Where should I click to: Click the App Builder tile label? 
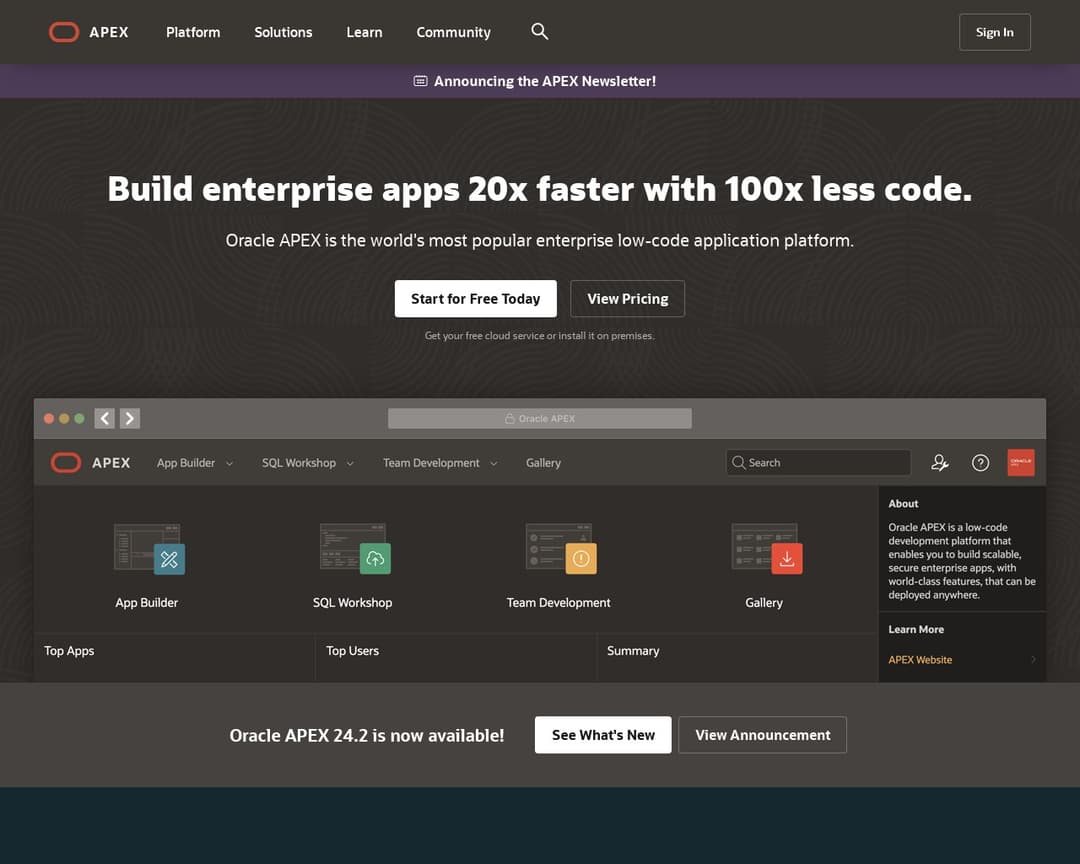(147, 603)
